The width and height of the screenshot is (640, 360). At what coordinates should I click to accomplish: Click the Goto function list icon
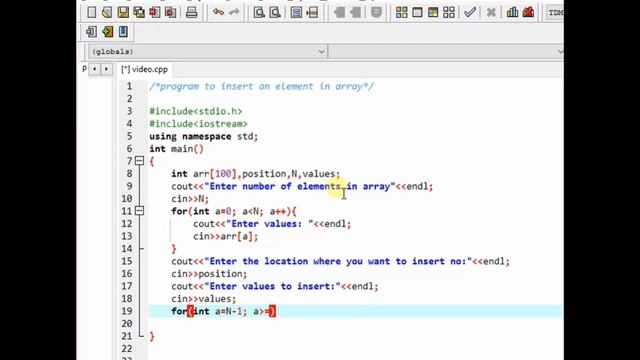coord(296,12)
